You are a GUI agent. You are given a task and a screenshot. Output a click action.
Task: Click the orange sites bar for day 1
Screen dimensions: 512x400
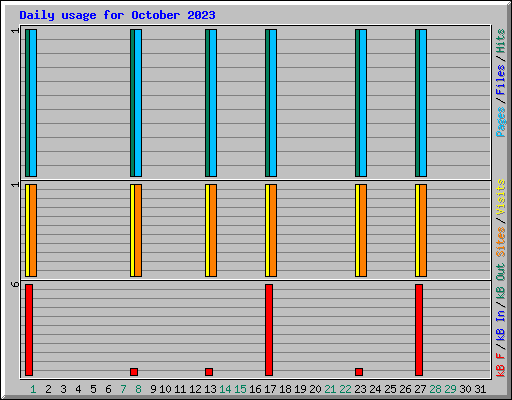point(33,230)
